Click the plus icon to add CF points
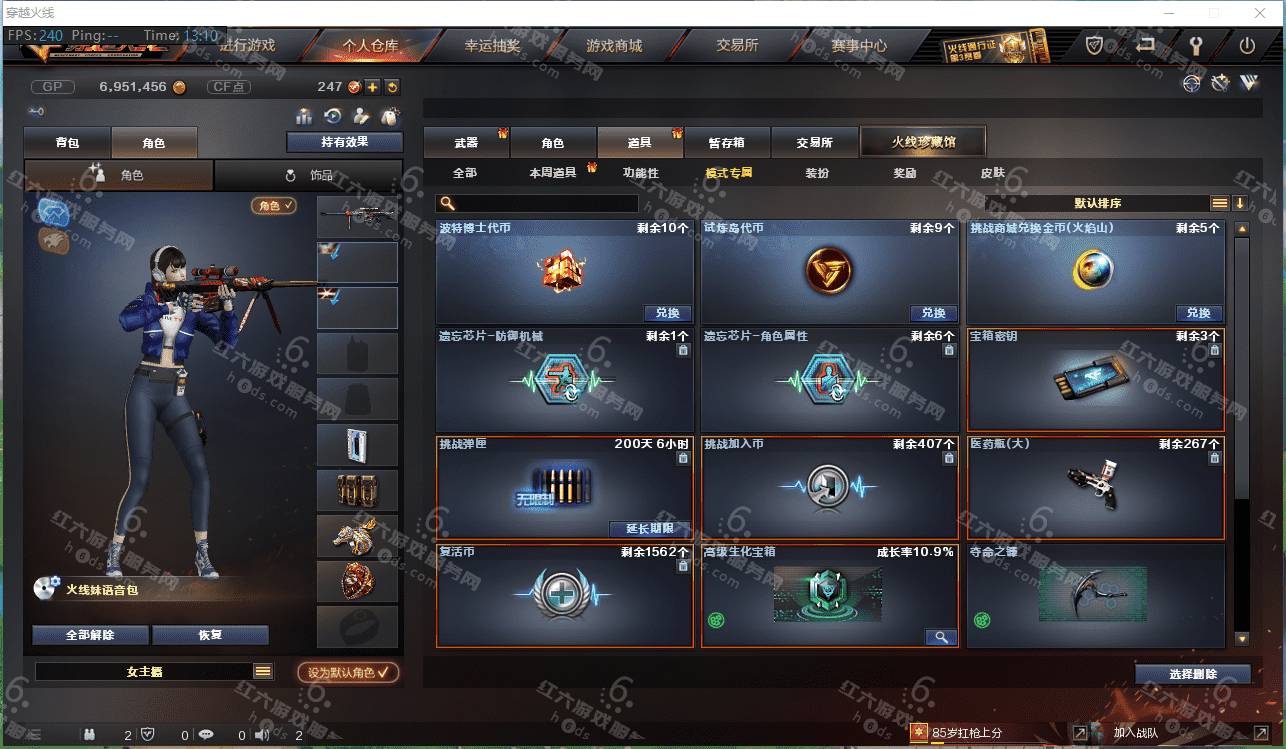1286x749 pixels. coord(372,87)
